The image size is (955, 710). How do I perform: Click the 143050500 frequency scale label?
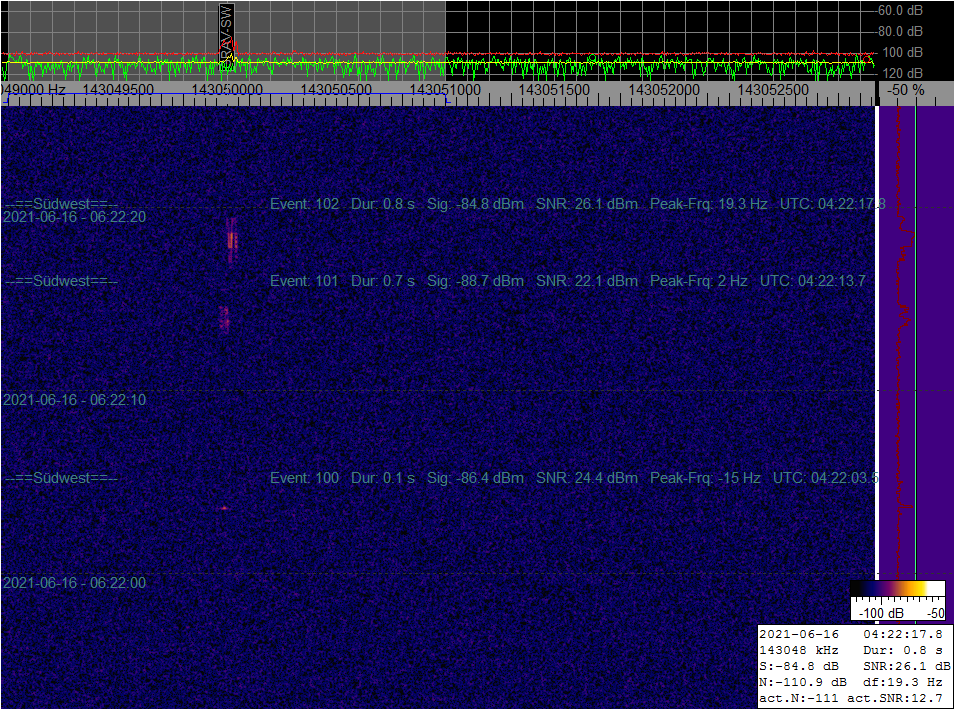(336, 90)
